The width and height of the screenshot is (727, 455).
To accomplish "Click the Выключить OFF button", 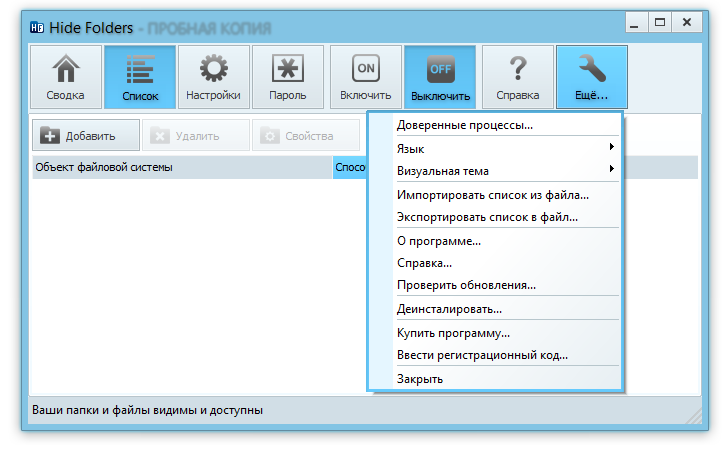I will (440, 77).
